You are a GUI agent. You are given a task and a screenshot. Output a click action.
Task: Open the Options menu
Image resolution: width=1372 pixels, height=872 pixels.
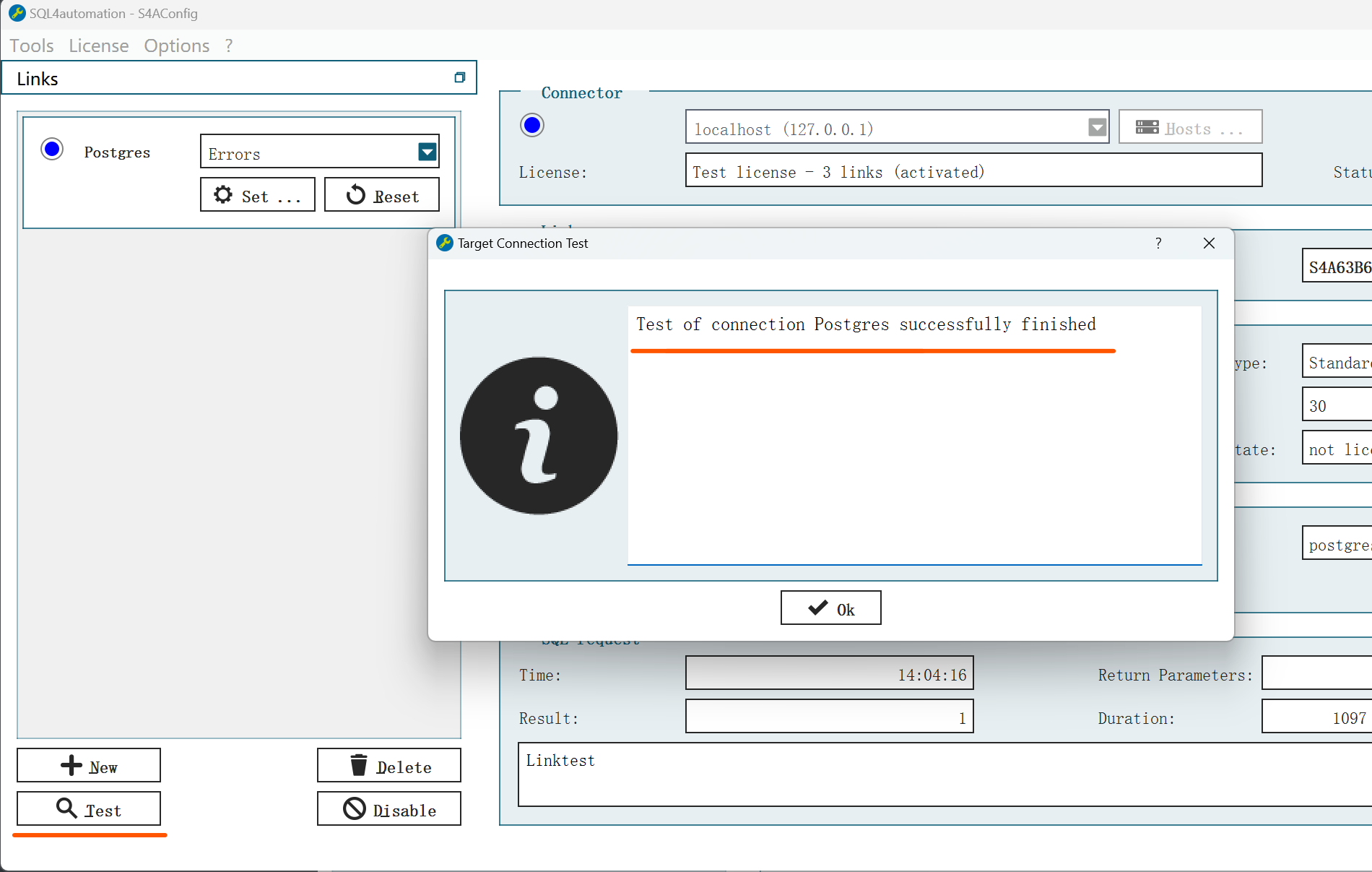point(177,46)
